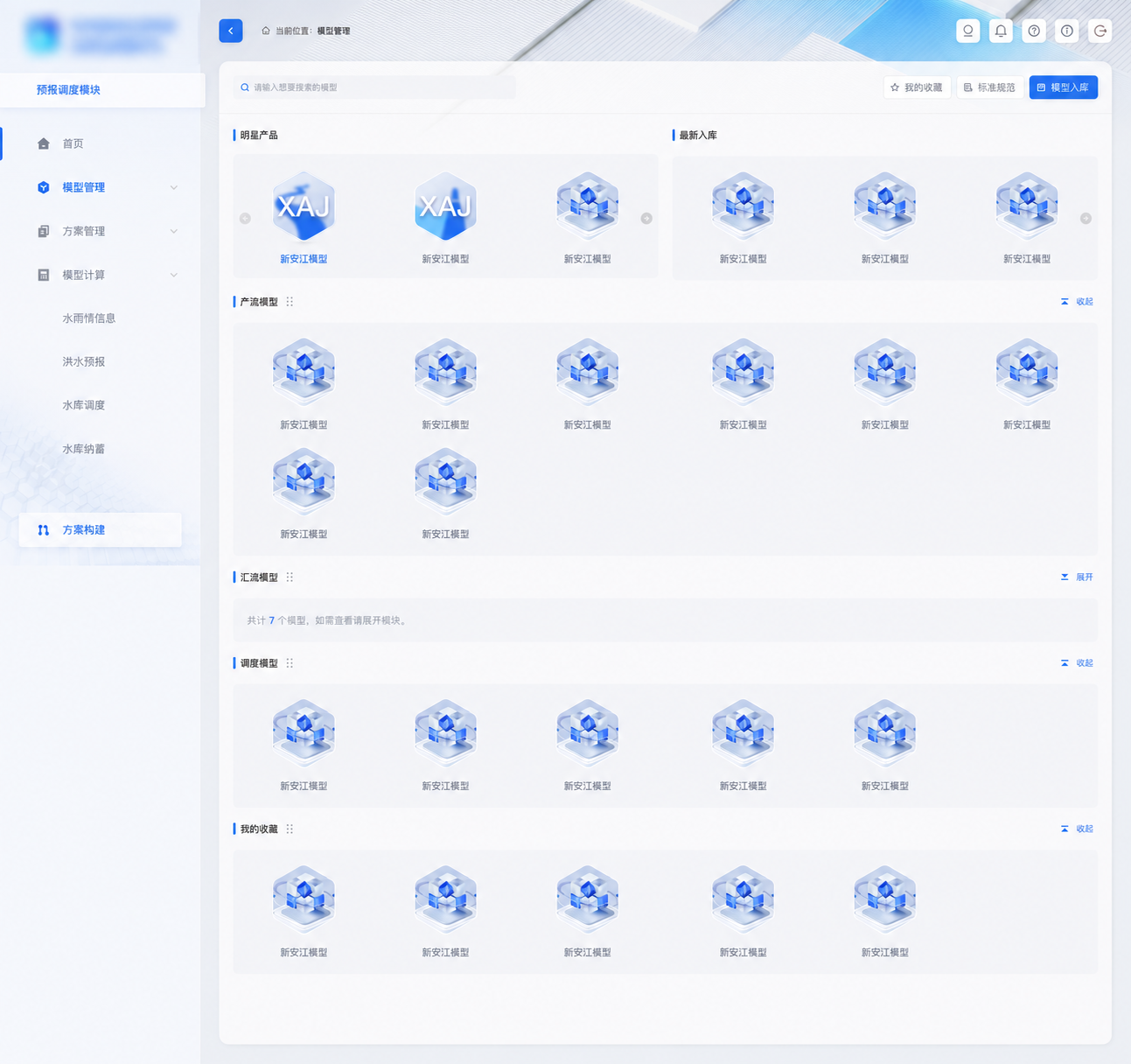Click the 我的收藏 star button in the toolbar
The image size is (1131, 1064).
coord(917,87)
